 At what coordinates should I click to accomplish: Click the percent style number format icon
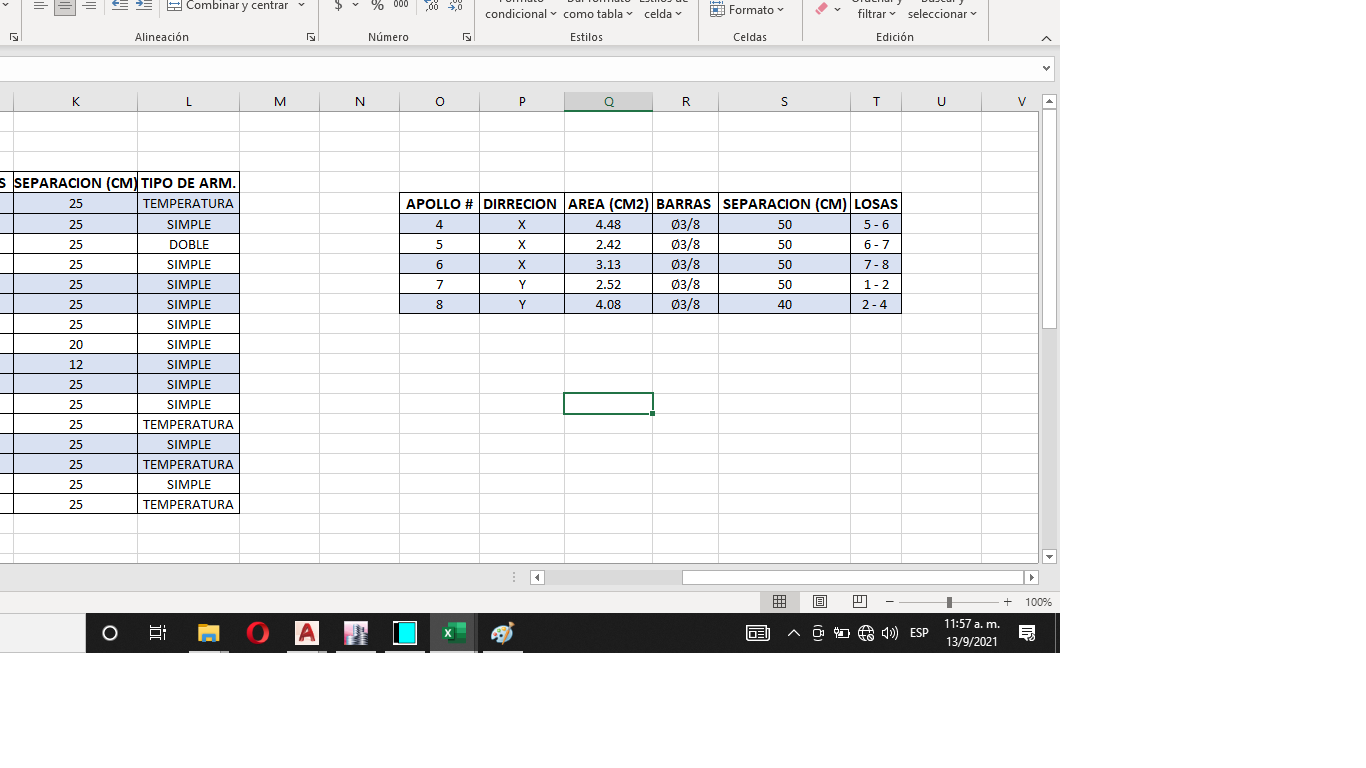coord(377,6)
